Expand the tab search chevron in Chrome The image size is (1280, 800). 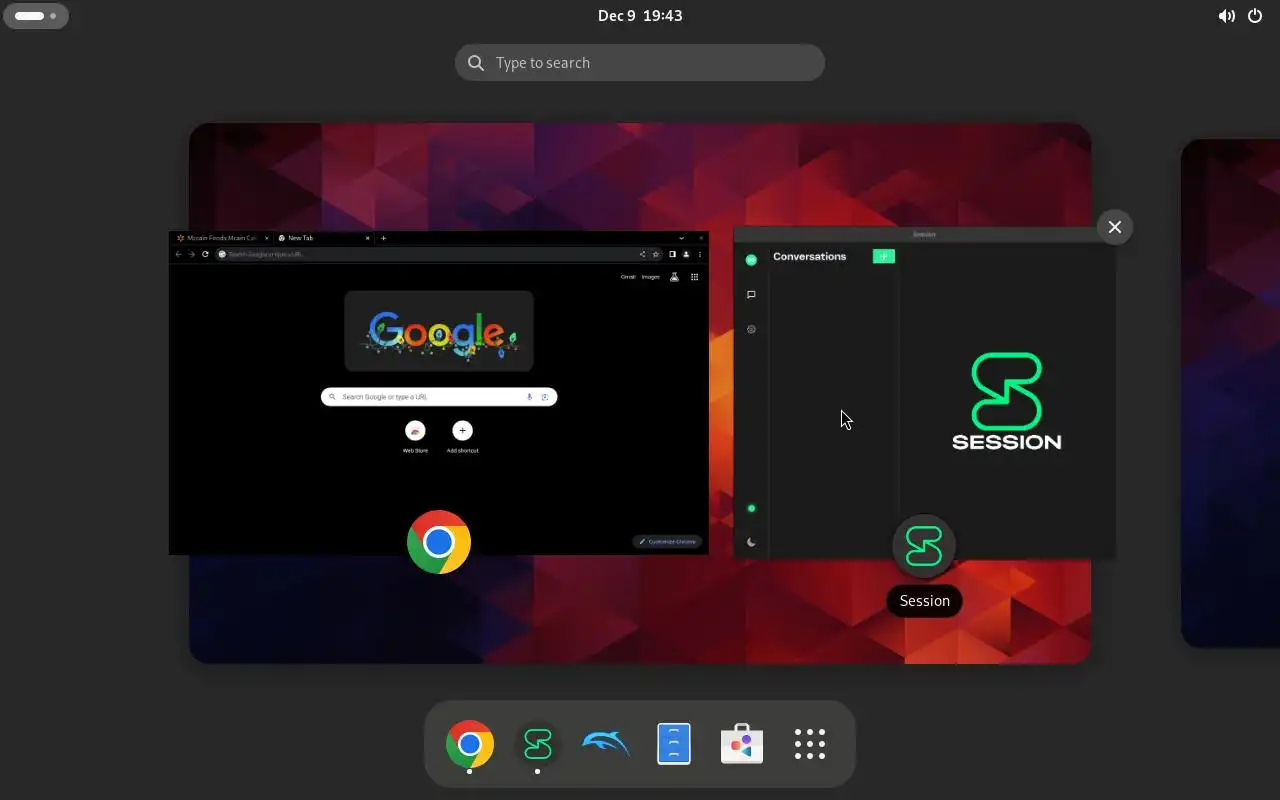(x=681, y=238)
